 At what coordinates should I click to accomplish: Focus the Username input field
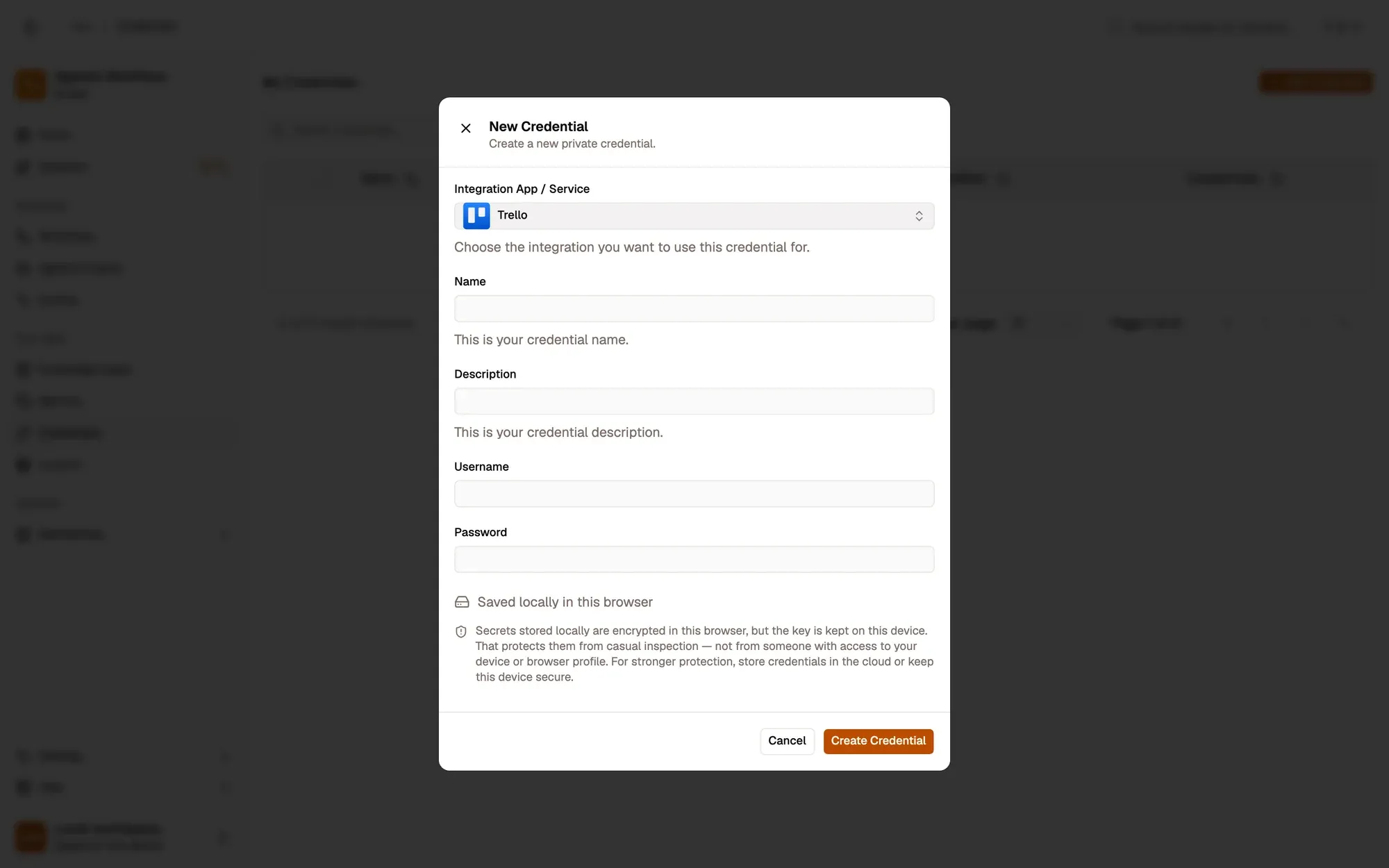694,494
